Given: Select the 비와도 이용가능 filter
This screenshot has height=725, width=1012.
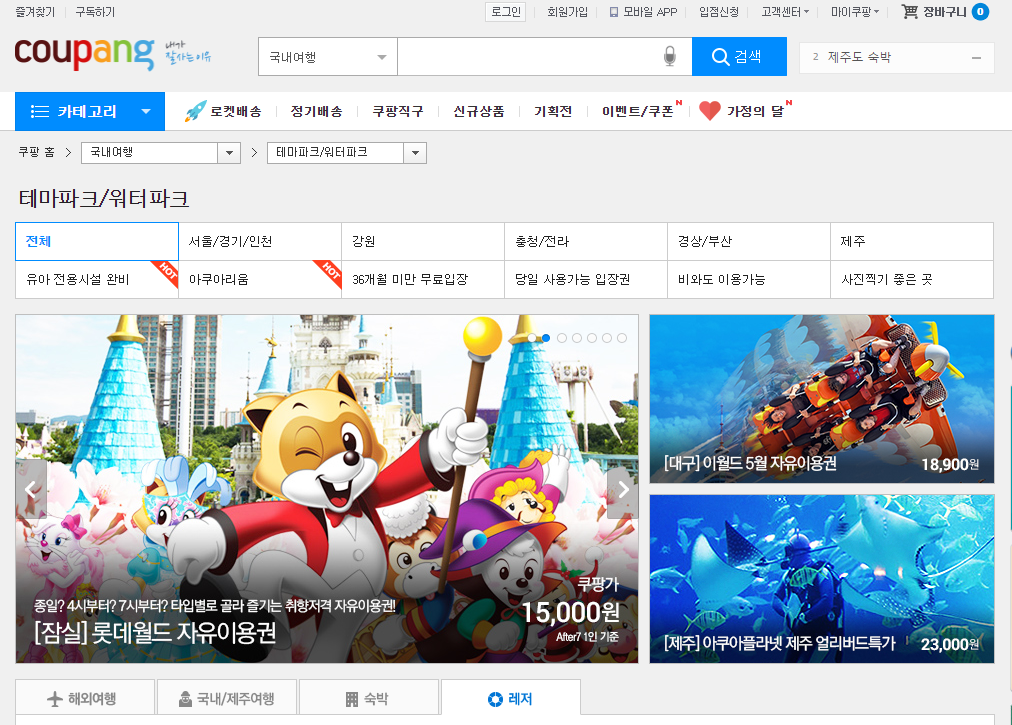Looking at the screenshot, I should click(x=749, y=280).
